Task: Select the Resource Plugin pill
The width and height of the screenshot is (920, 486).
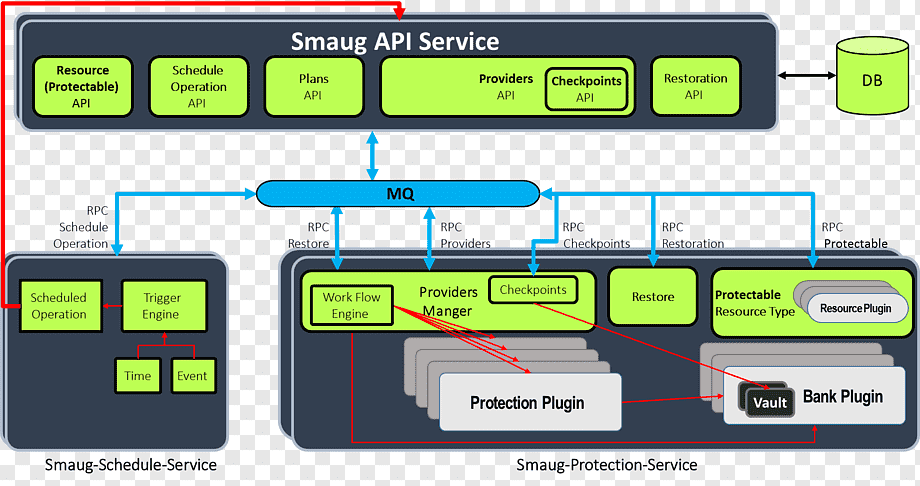Action: pos(857,308)
